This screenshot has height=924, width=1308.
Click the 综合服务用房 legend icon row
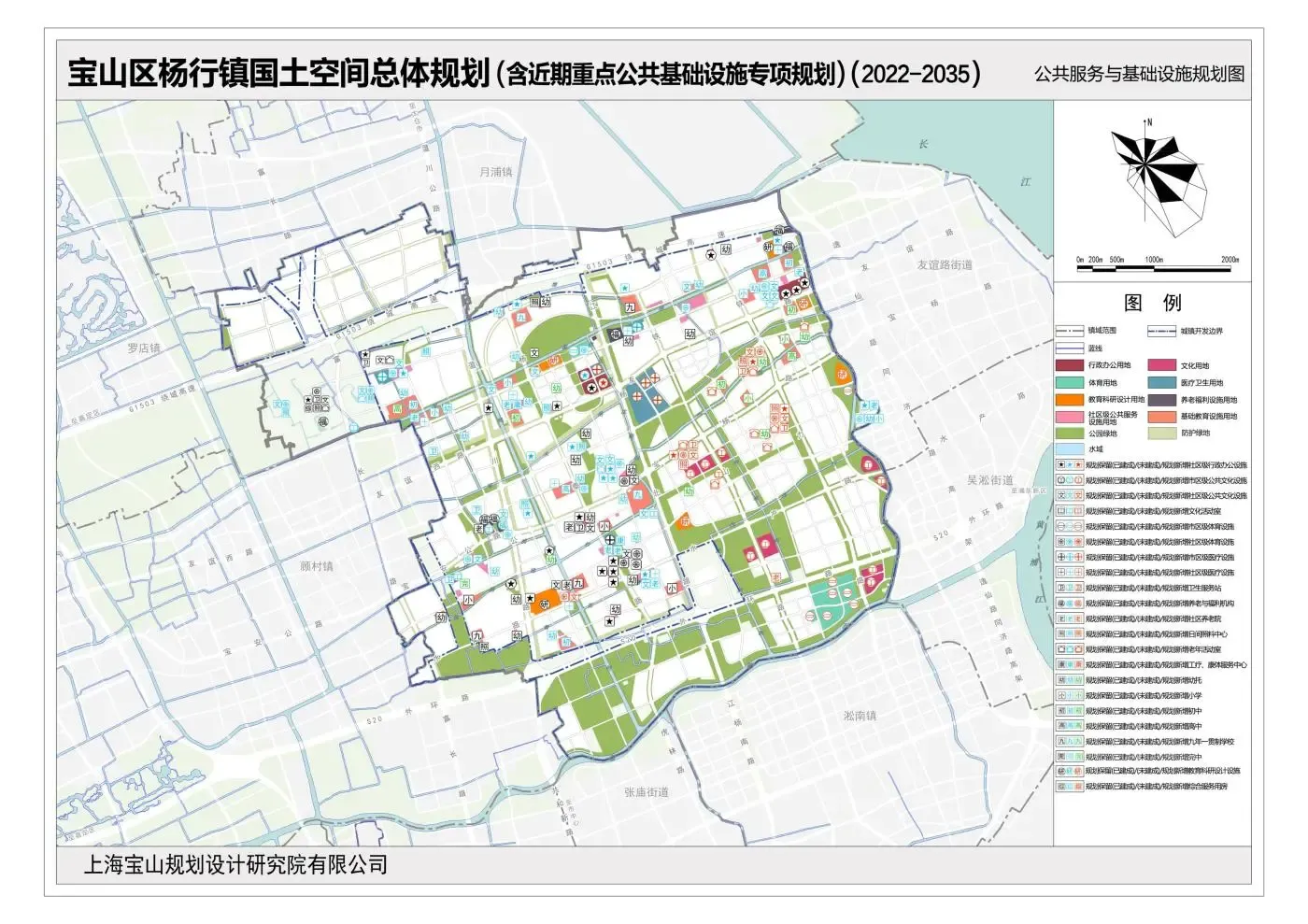tap(1069, 787)
